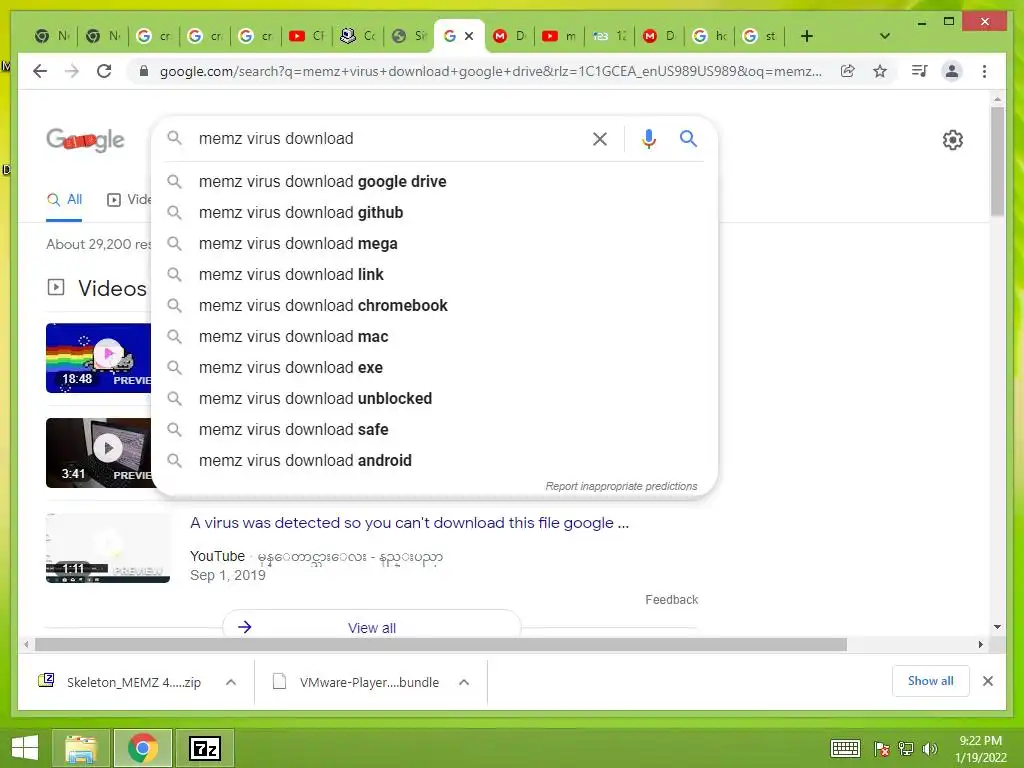The height and width of the screenshot is (768, 1024).
Task: Open 'A virus was detected' video result
Action: [x=409, y=522]
